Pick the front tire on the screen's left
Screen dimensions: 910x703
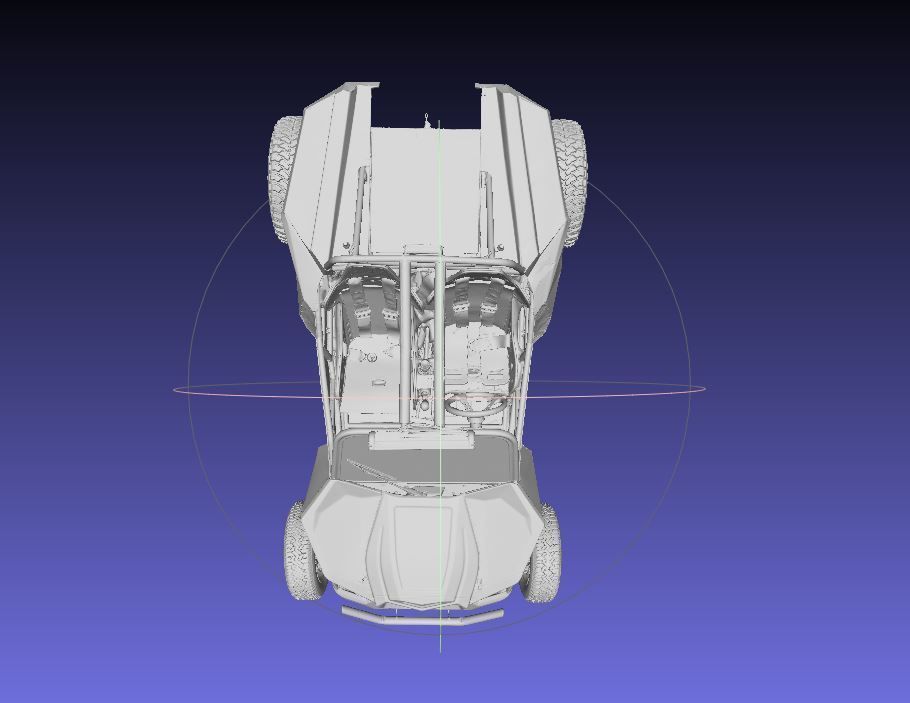[302, 551]
